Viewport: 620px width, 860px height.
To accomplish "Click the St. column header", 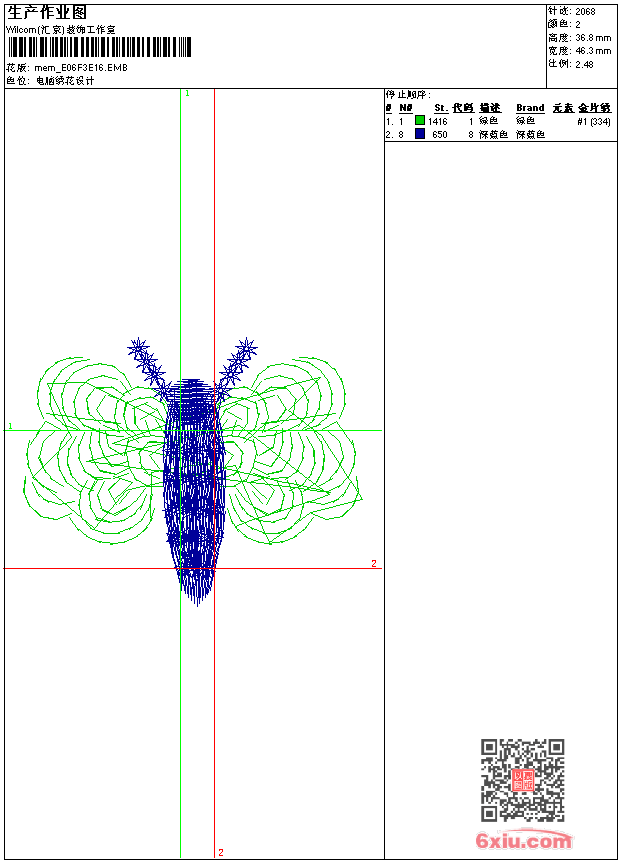I will click(x=441, y=108).
